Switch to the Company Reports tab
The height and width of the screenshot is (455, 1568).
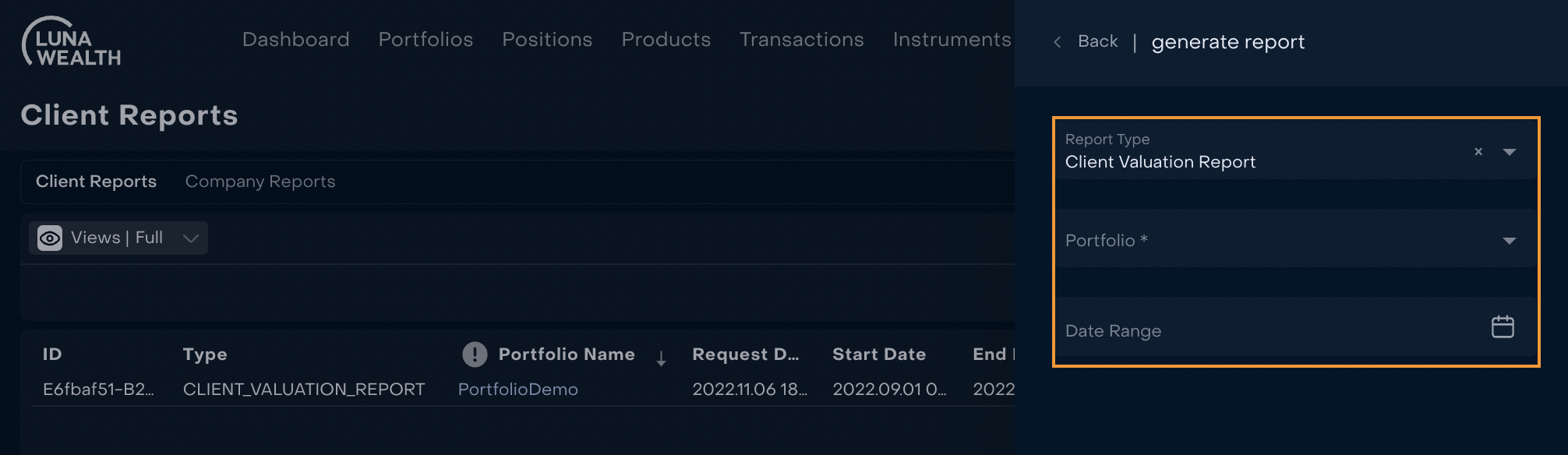pyautogui.click(x=260, y=182)
